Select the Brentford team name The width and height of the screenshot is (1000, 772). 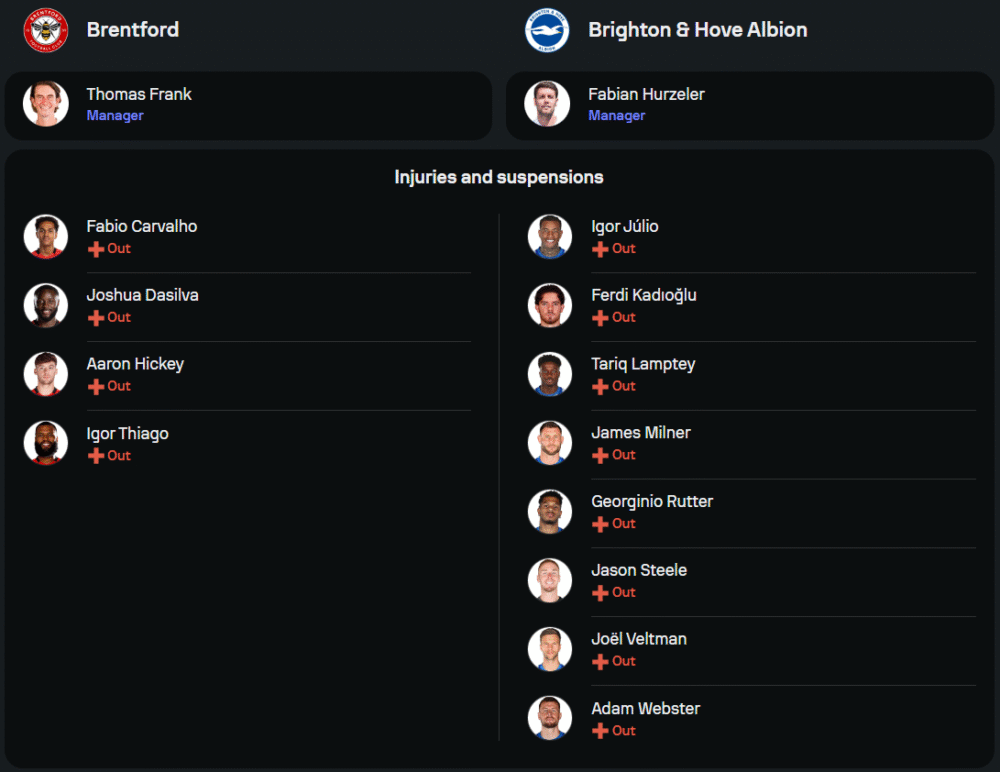[x=133, y=30]
